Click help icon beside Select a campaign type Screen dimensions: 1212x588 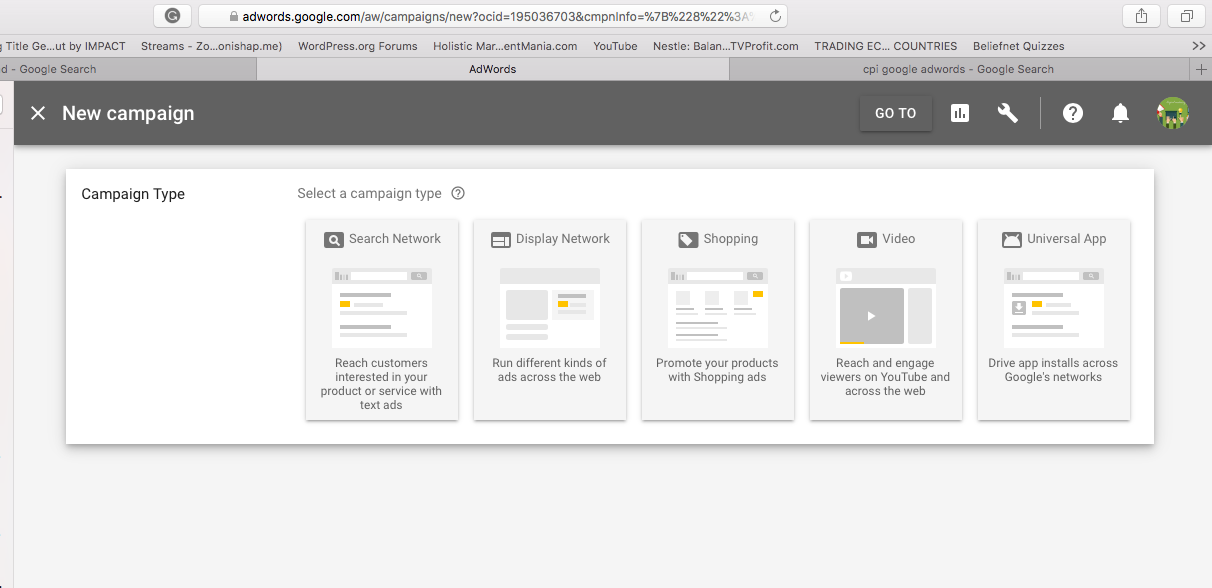458,193
